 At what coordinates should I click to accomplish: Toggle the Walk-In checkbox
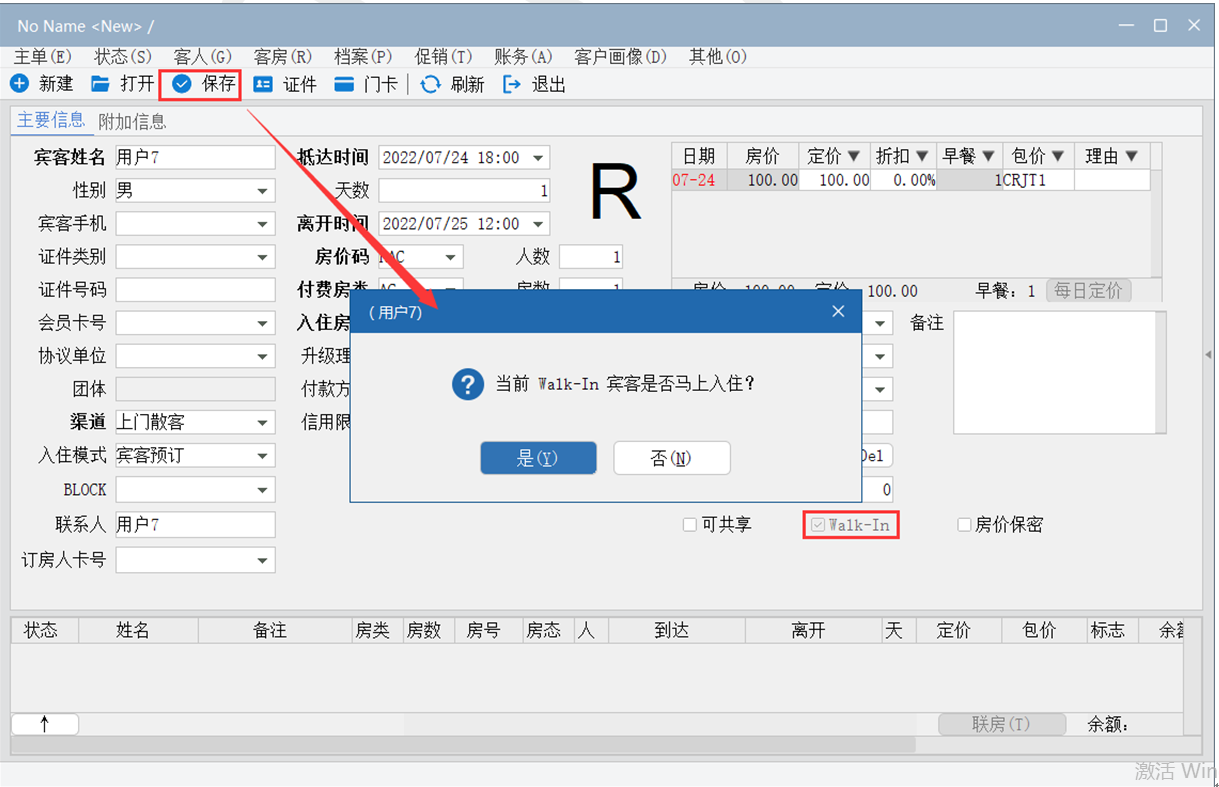(x=818, y=525)
